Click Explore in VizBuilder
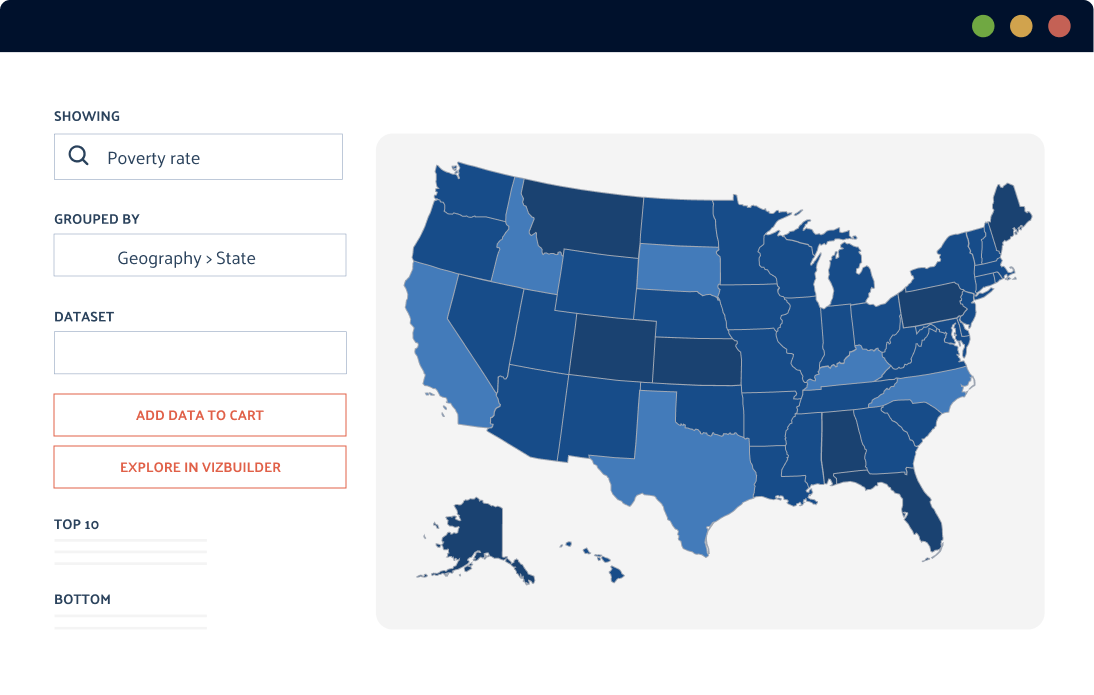The height and width of the screenshot is (695, 1094). 199,467
